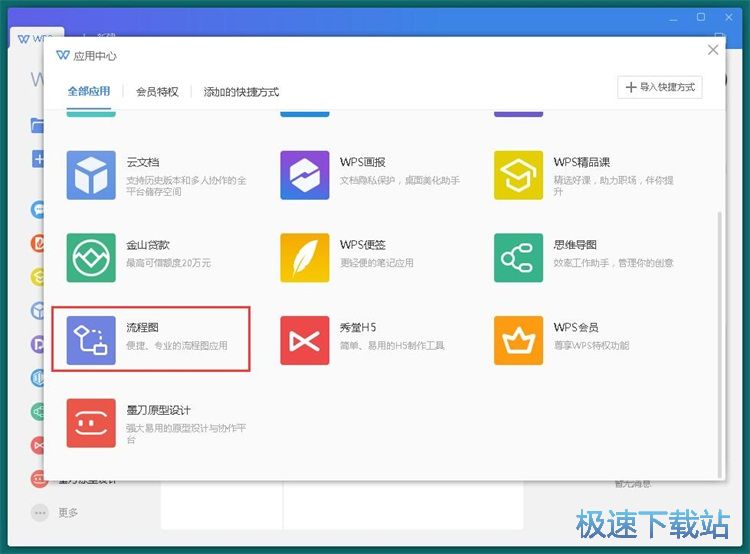Switch to the 会员特权 tab

tap(157, 92)
